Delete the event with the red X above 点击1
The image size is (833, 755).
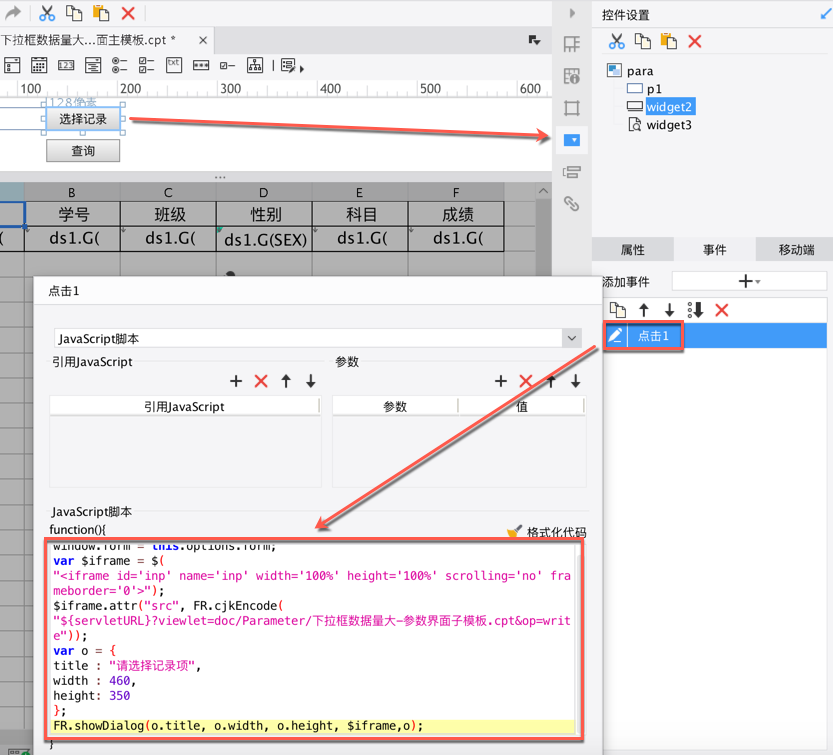(x=722, y=310)
